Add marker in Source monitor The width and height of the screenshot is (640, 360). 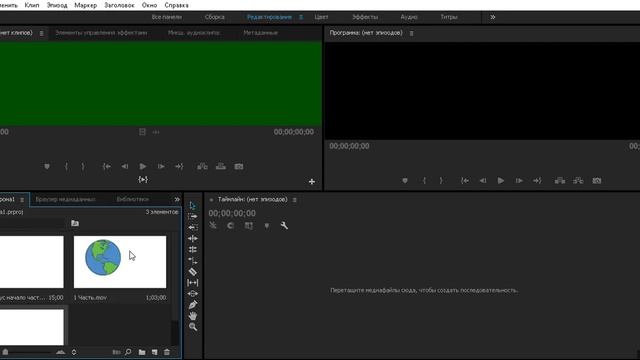pos(47,167)
